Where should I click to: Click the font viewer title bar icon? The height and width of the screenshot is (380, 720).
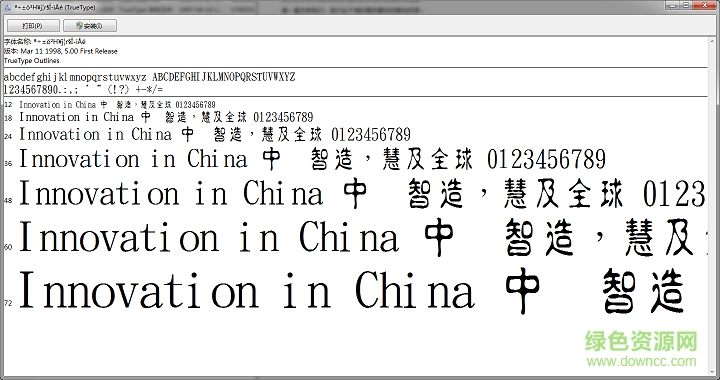click(7, 7)
